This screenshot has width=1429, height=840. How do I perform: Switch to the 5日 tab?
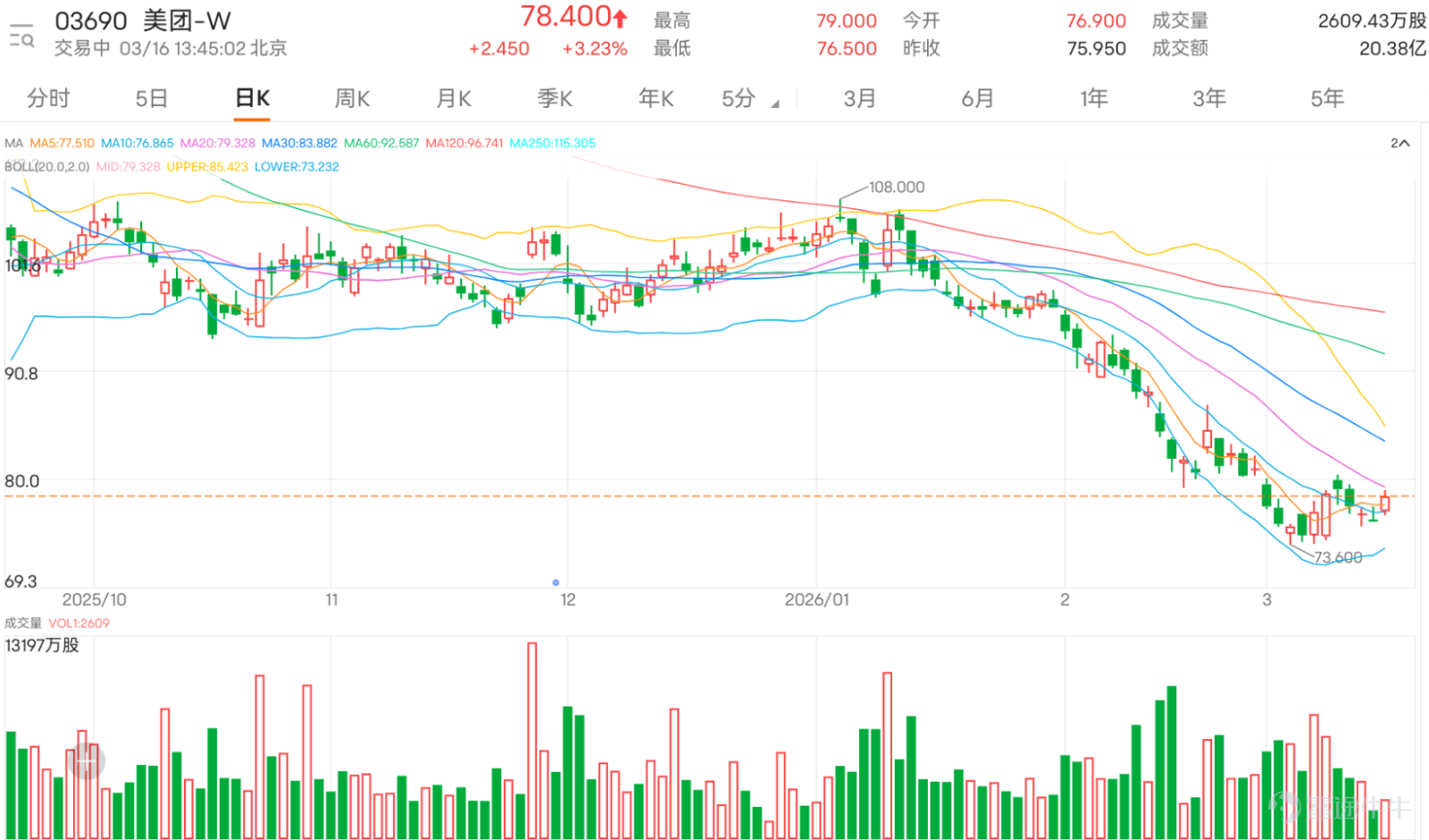click(x=152, y=98)
